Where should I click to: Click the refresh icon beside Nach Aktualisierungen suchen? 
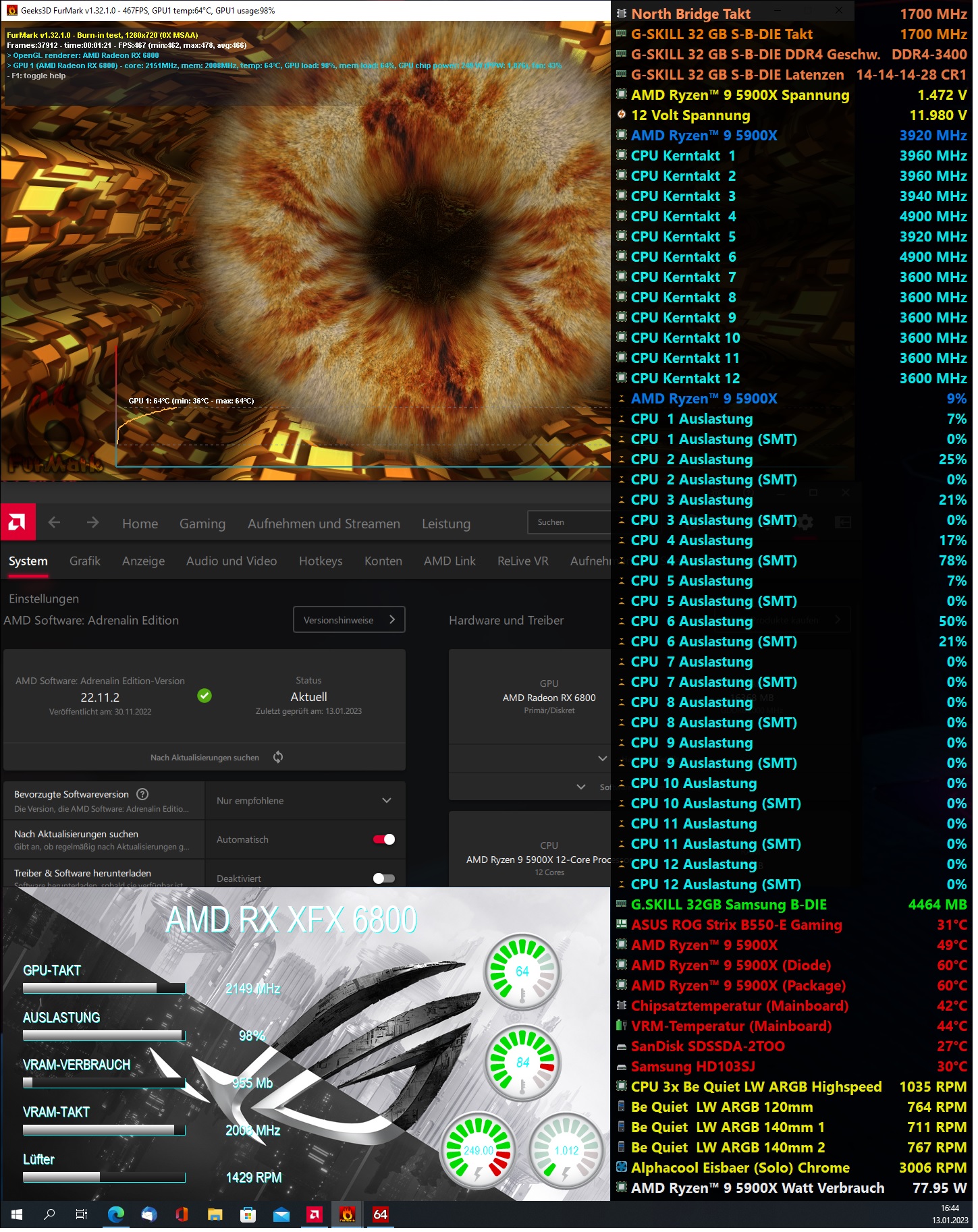click(x=278, y=758)
